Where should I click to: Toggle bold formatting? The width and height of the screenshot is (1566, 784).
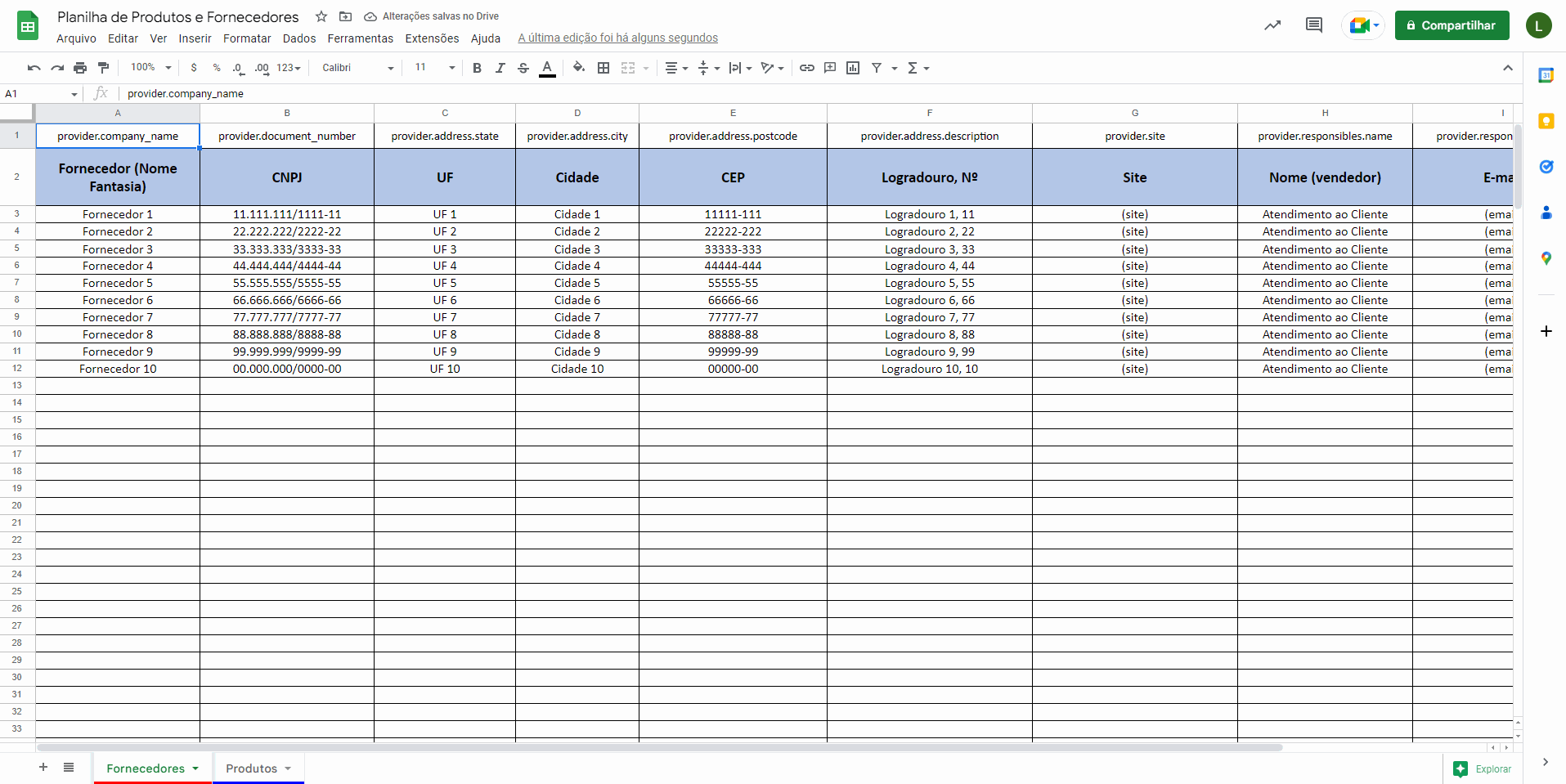[x=477, y=68]
